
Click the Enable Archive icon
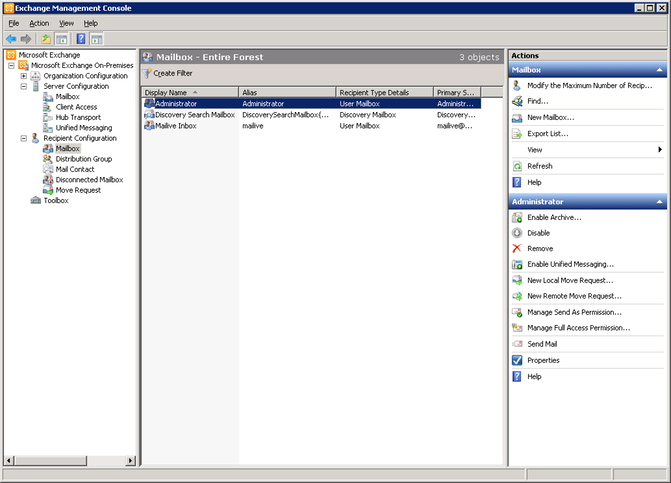[517, 218]
